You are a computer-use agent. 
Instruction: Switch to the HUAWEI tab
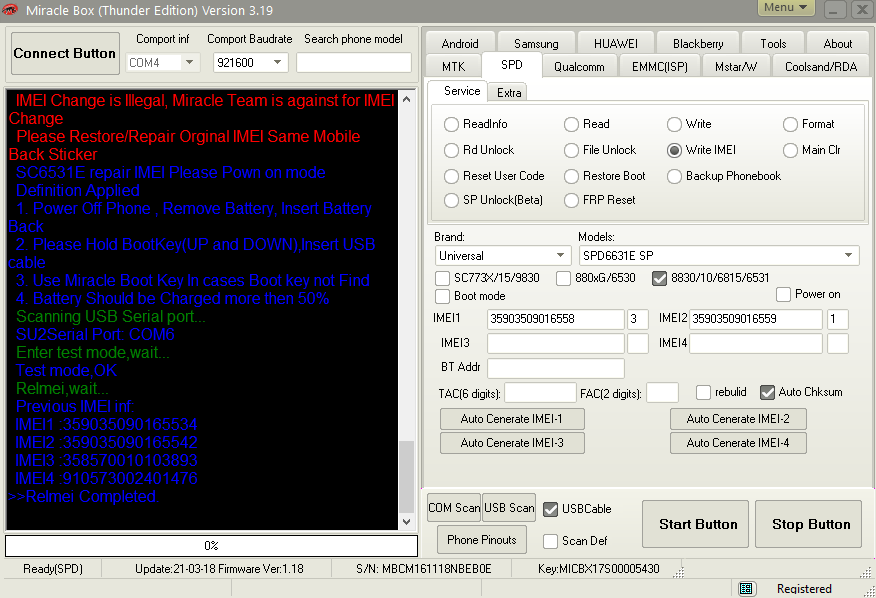tap(615, 44)
